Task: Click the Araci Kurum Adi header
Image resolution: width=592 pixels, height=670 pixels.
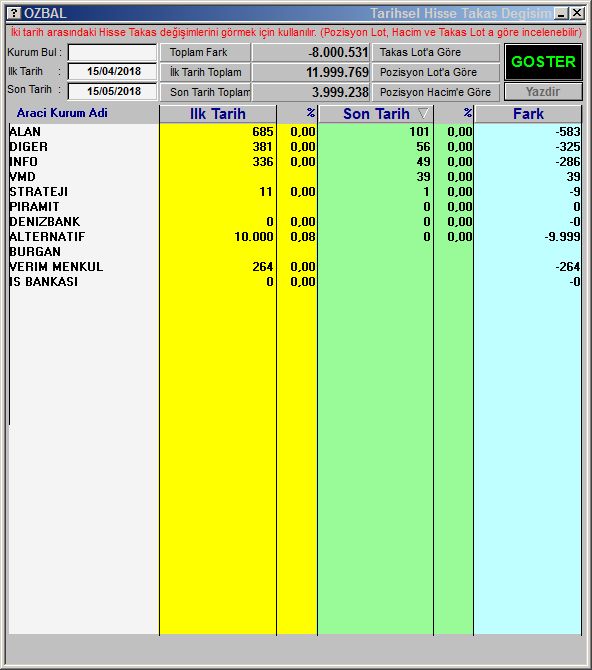Action: click(x=62, y=113)
